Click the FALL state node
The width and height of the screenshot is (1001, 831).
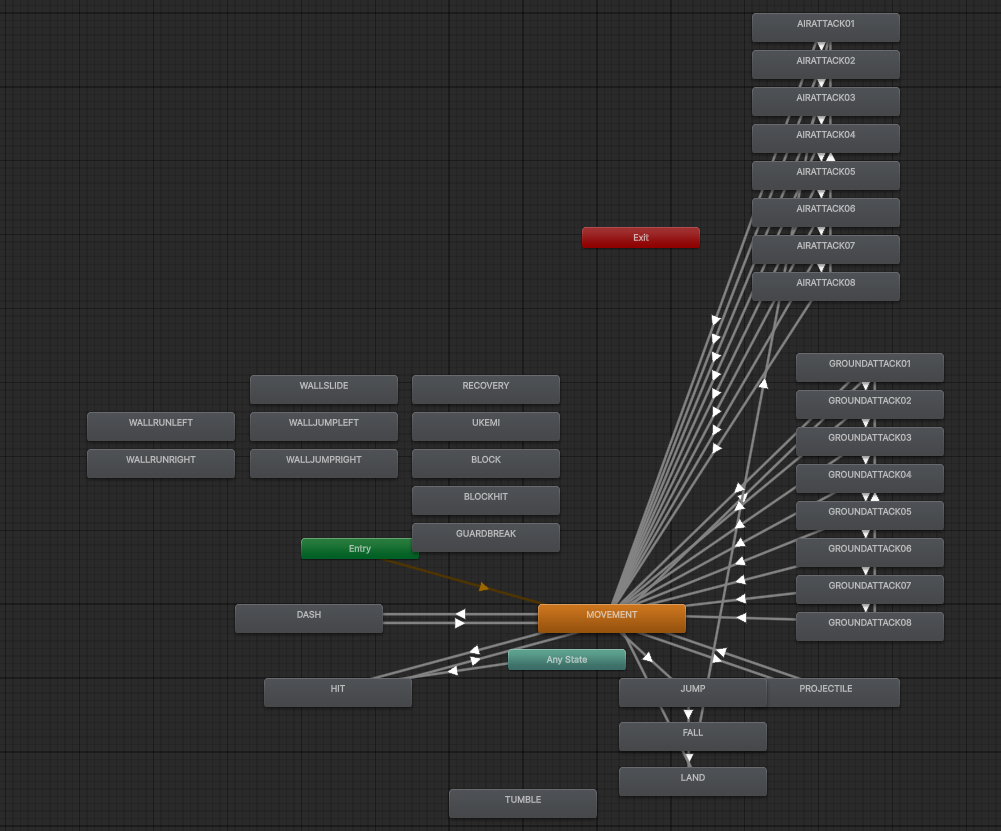[x=692, y=736]
